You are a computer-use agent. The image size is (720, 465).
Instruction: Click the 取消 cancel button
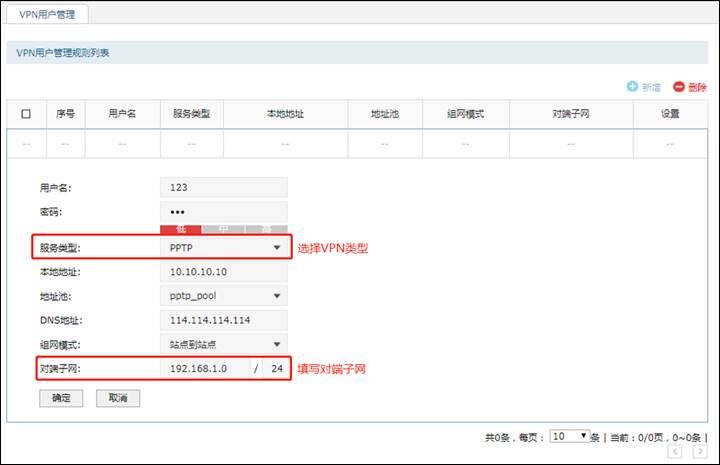click(118, 398)
